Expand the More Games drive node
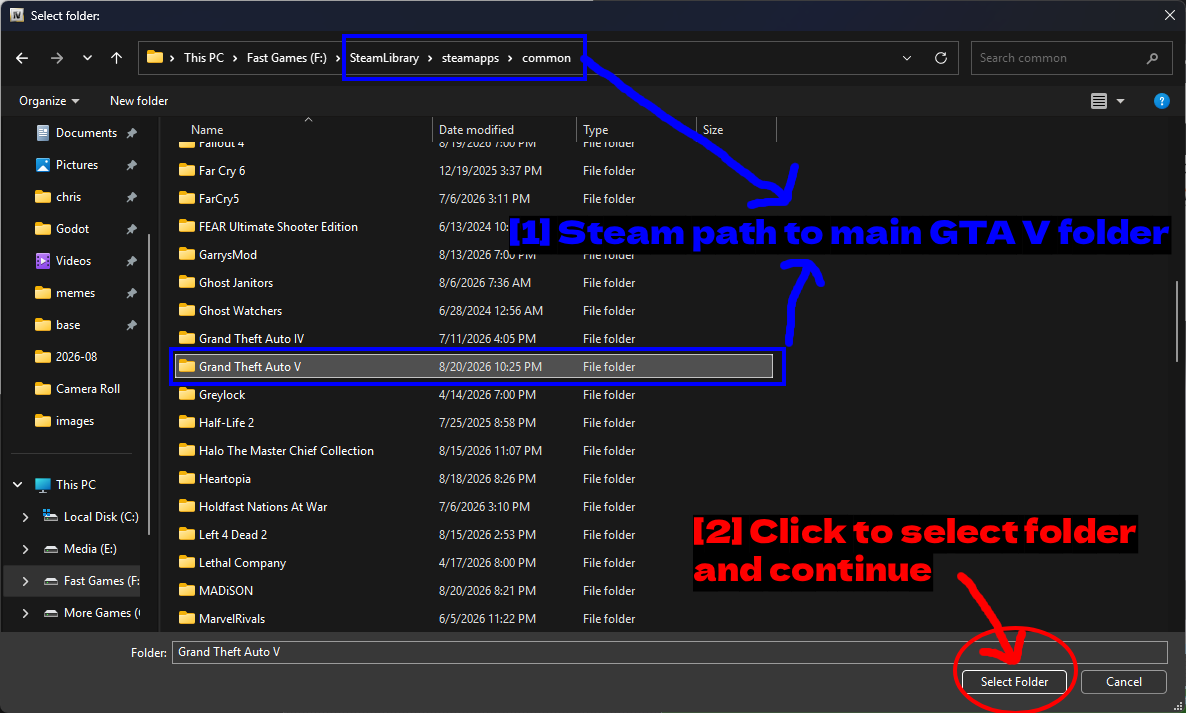Screen dimensions: 1186x713 [26, 613]
